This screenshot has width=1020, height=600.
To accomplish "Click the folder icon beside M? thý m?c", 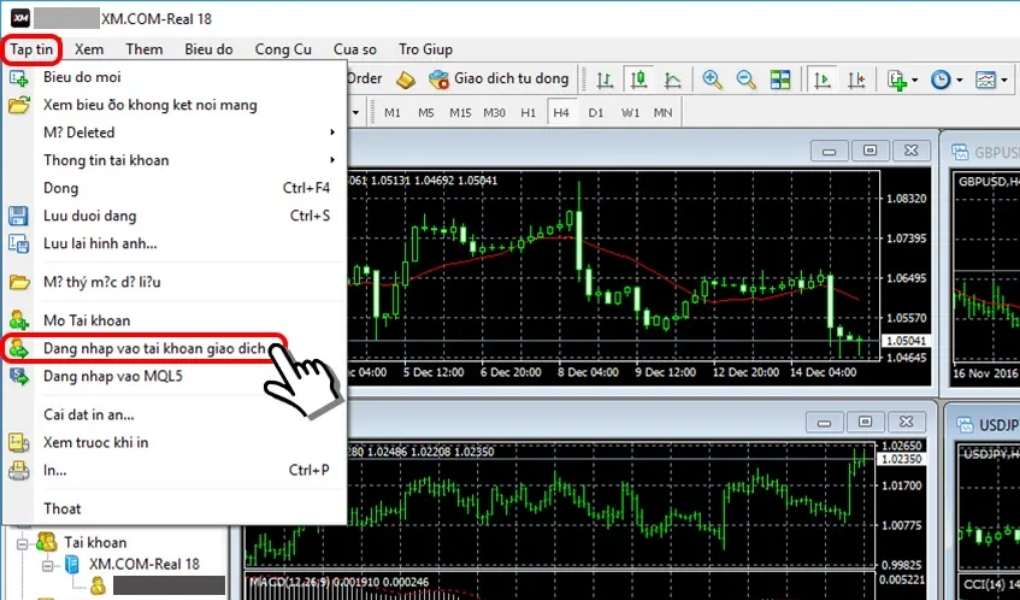I will tap(18, 282).
